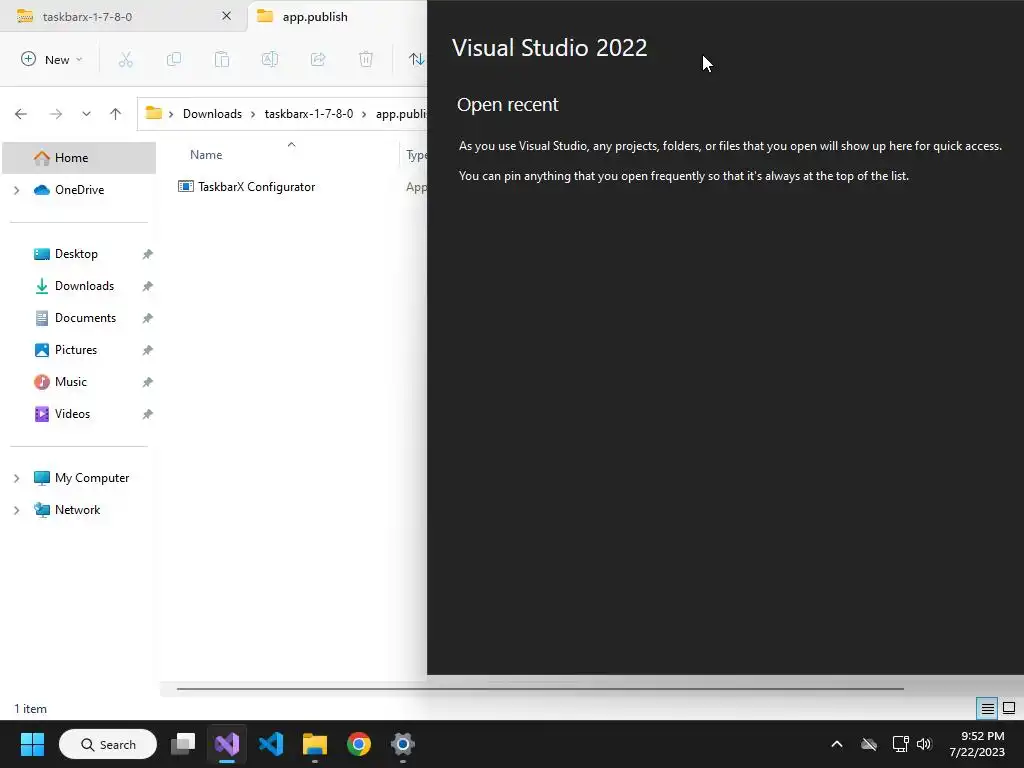Click the app.publish breadcrumb segment
1024x768 pixels.
tap(400, 114)
